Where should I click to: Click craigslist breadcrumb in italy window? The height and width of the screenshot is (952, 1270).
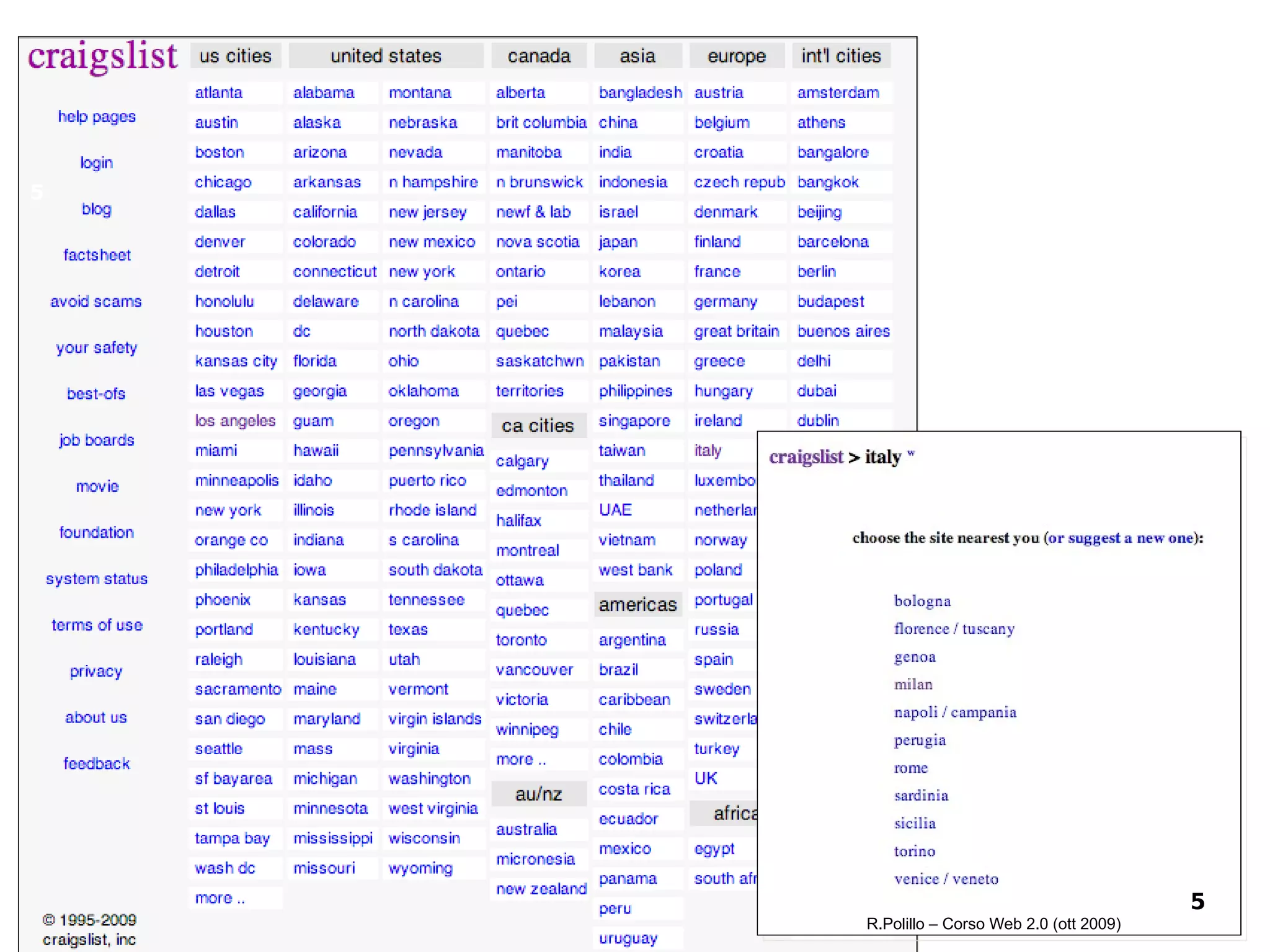[x=806, y=457]
